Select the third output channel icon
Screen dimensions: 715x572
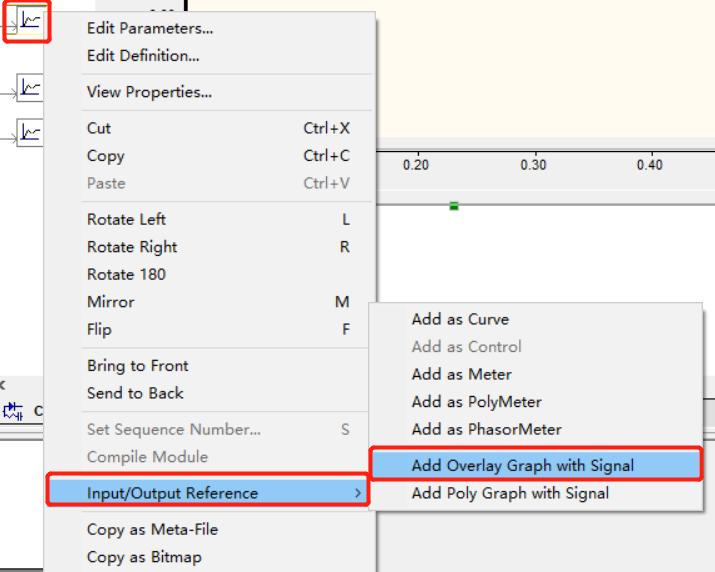coord(30,133)
